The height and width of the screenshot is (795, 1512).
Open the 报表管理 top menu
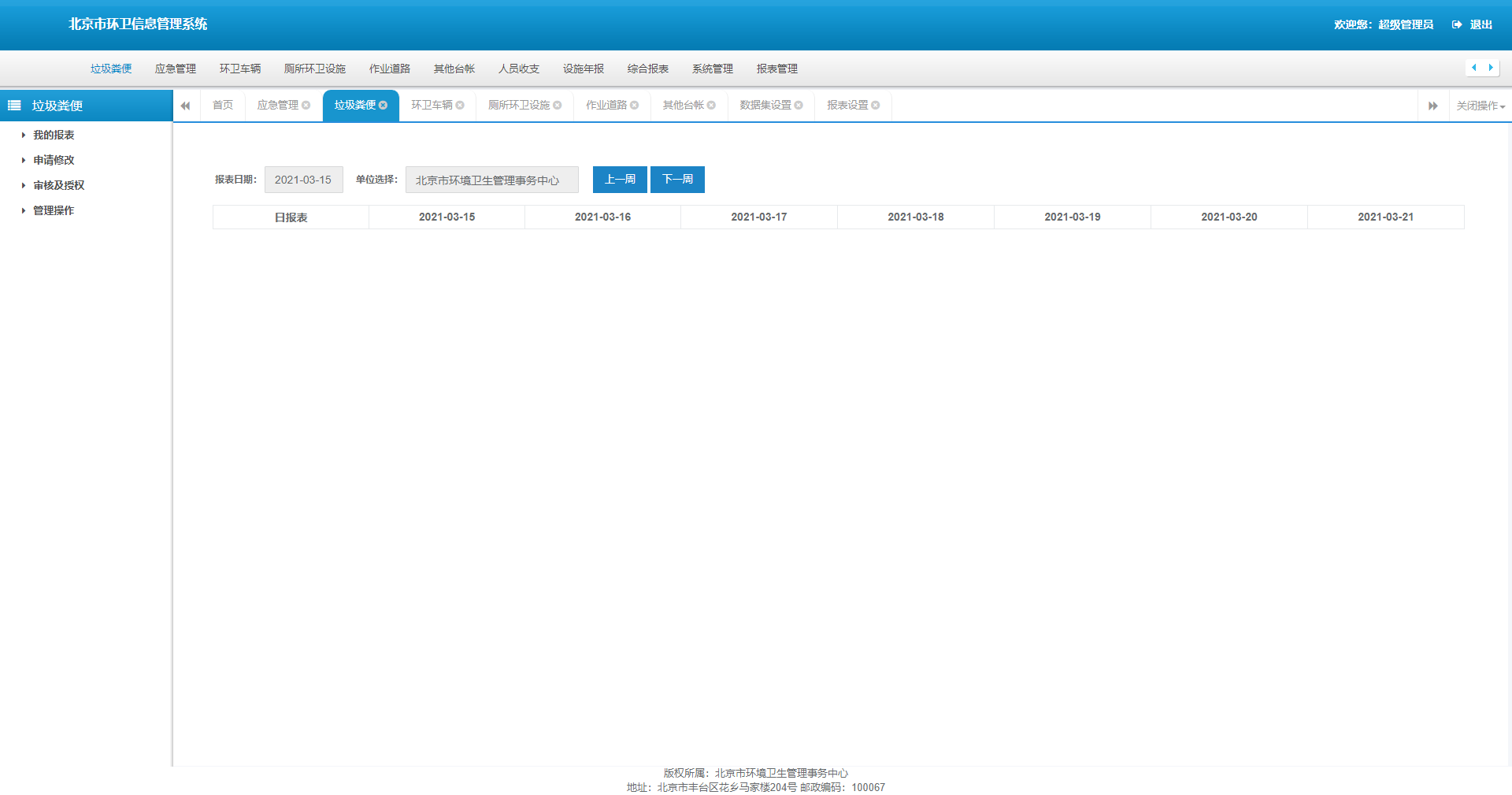[777, 69]
